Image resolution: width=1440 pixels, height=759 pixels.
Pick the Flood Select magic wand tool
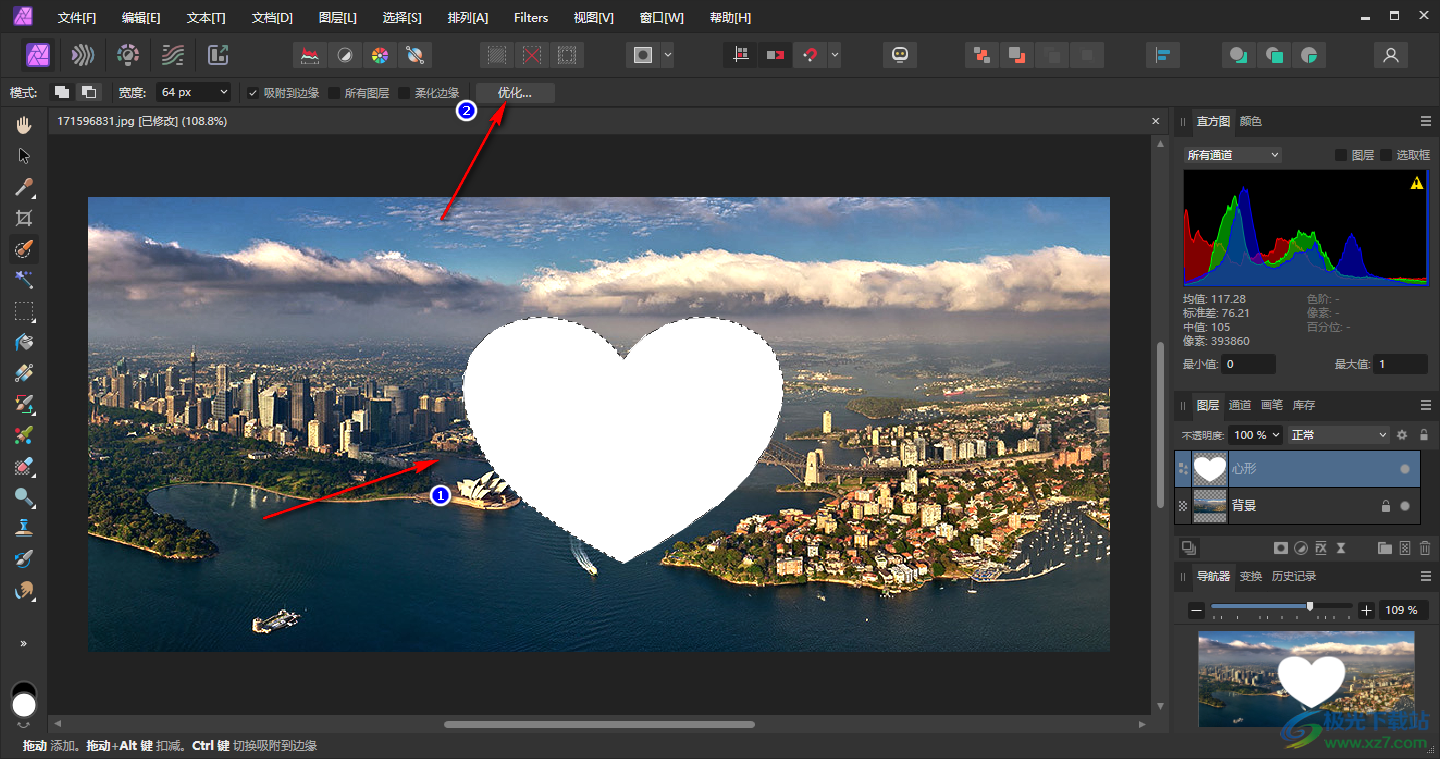point(24,280)
